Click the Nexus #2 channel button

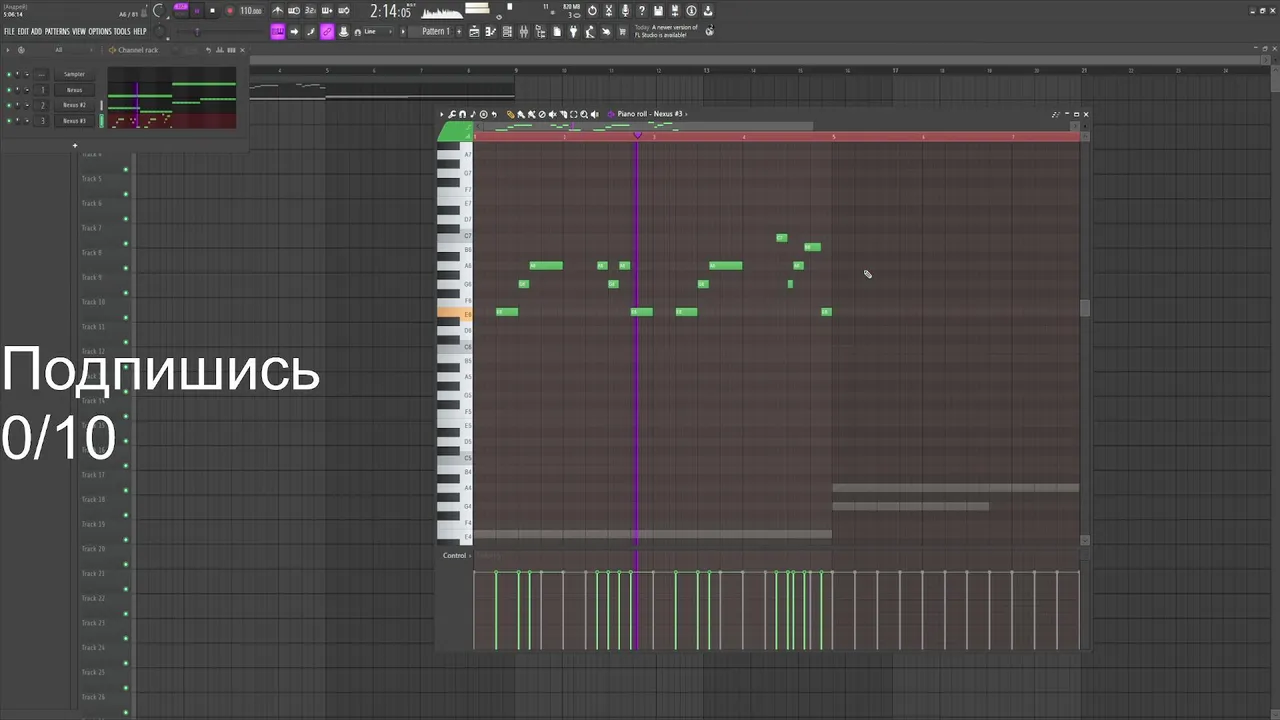(74, 105)
